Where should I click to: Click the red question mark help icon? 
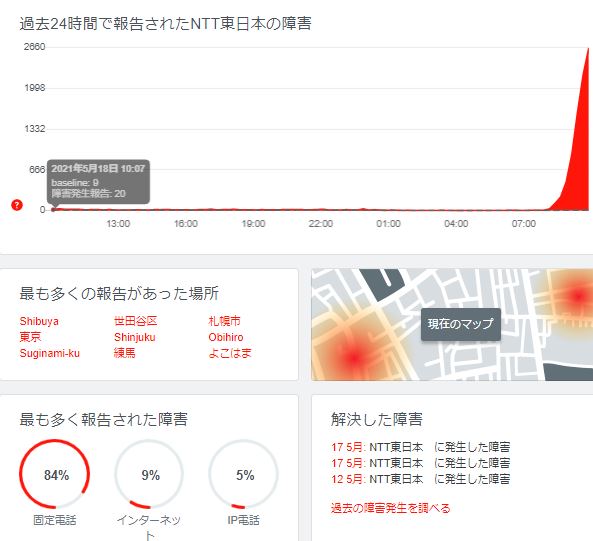(x=17, y=205)
